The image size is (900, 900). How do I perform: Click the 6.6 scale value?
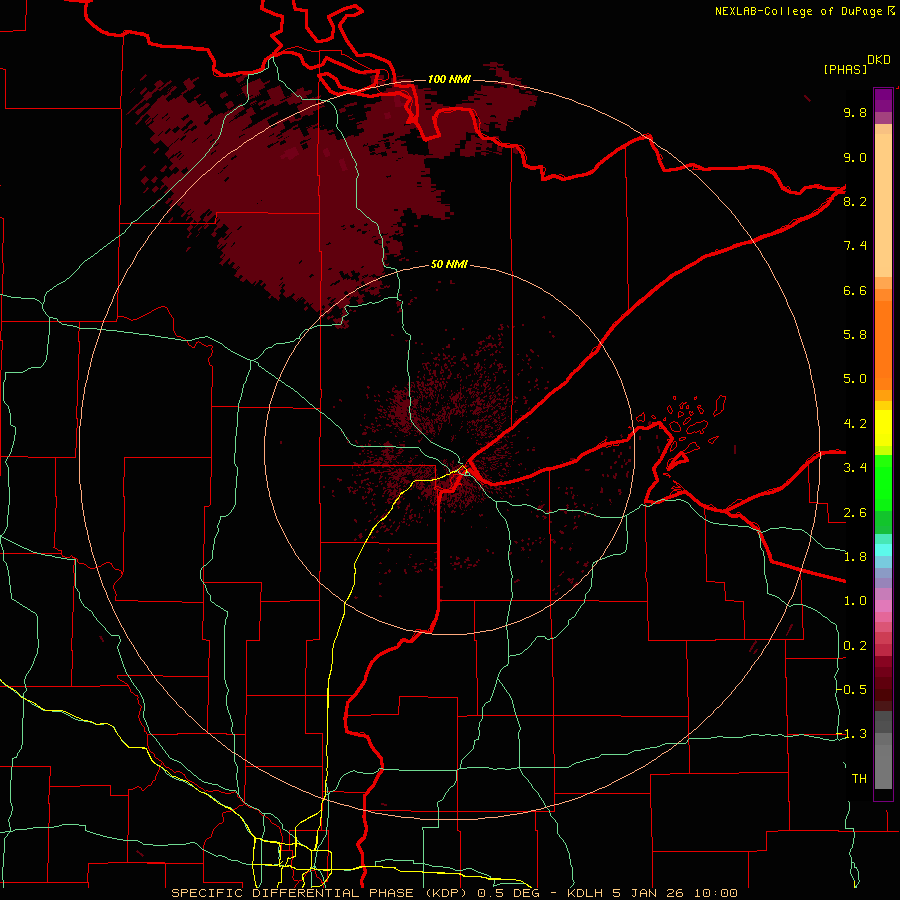[855, 291]
